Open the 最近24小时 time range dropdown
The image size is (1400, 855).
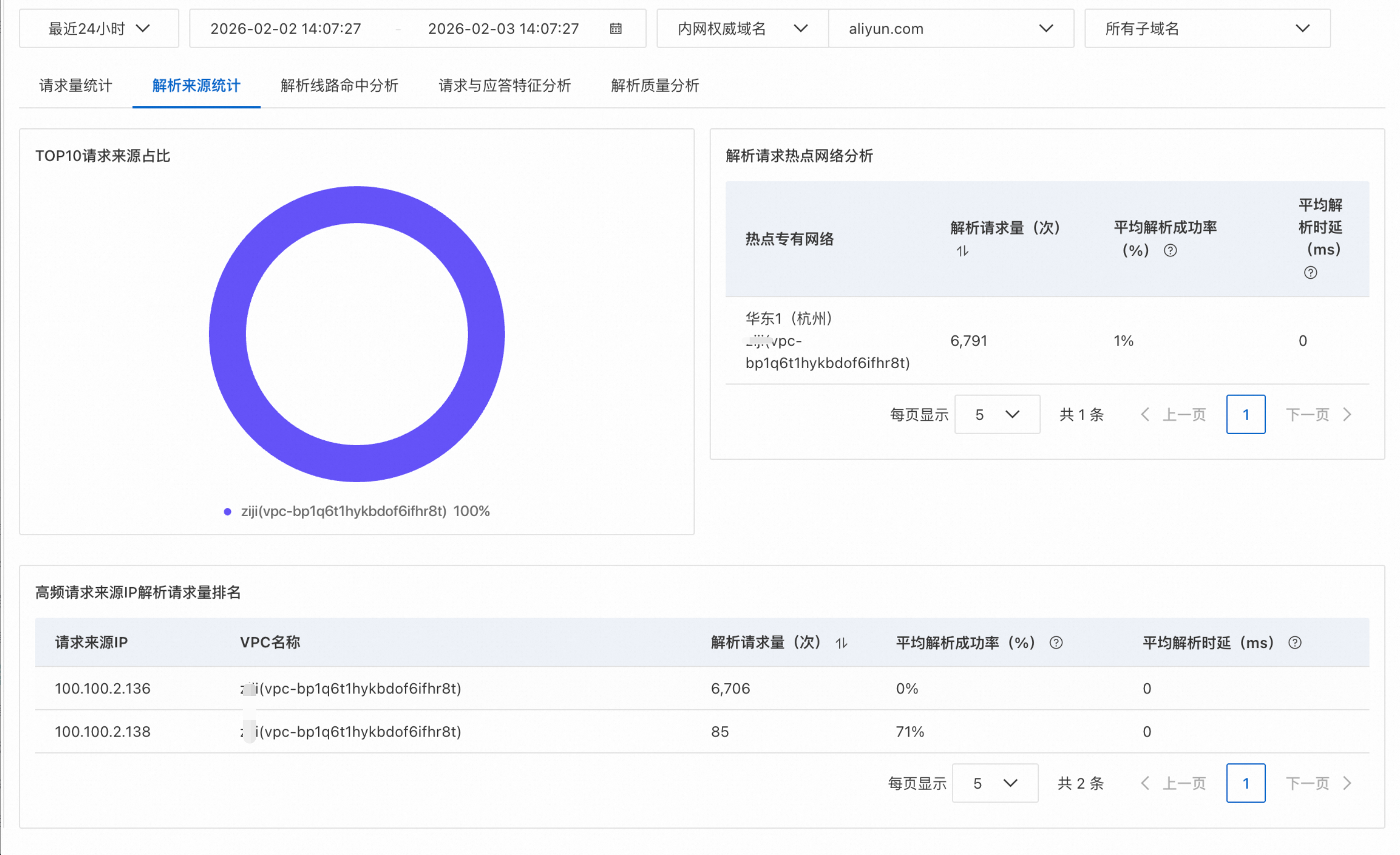tap(99, 28)
